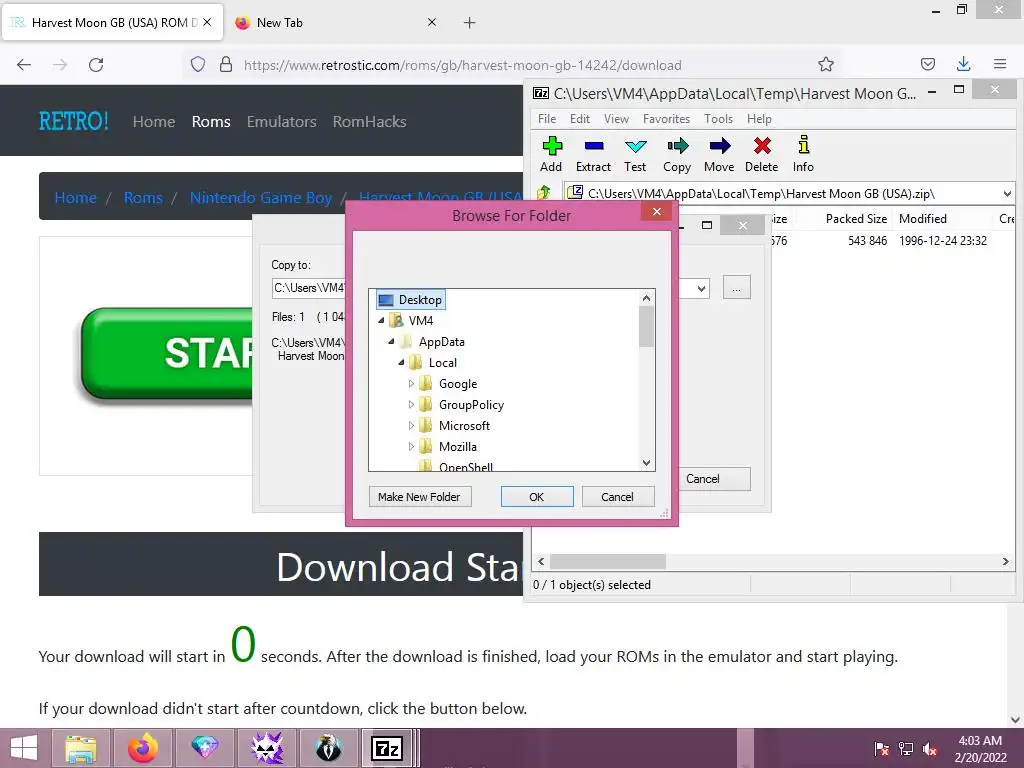
Task: Open the 7-Zip Help menu
Action: point(759,119)
